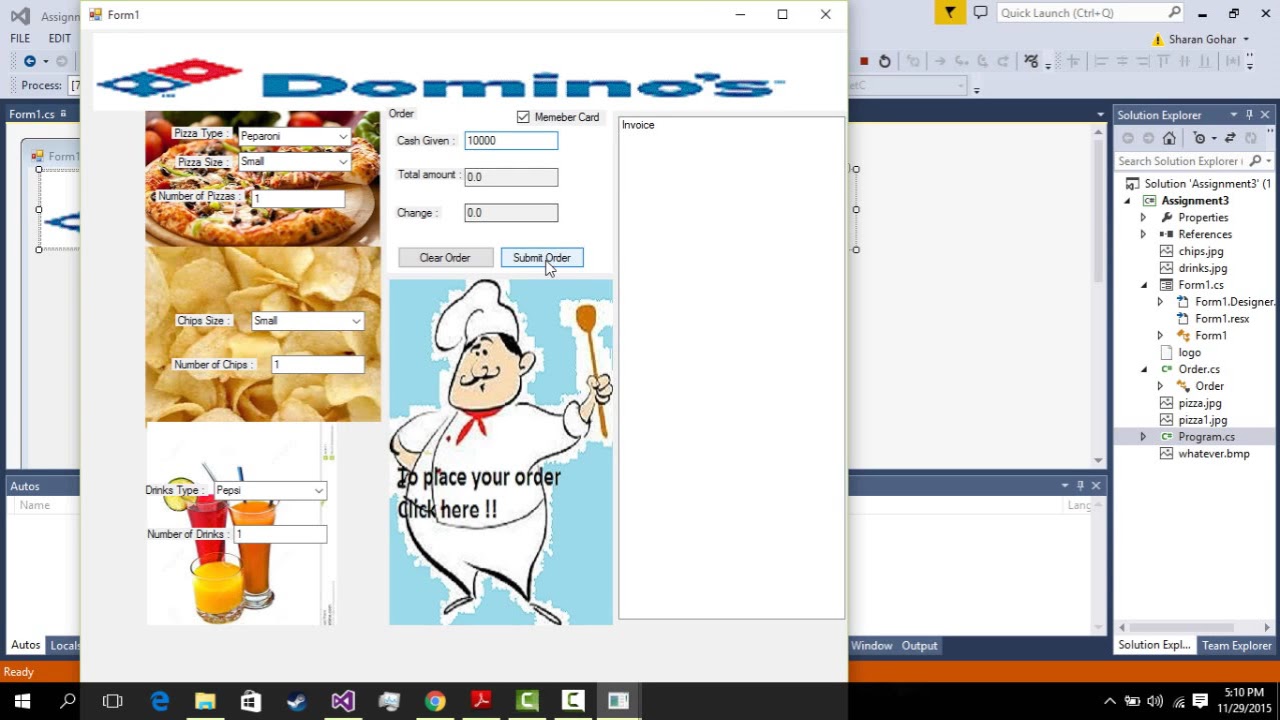Image resolution: width=1280 pixels, height=720 pixels.
Task: Click the chef 'To place your order' image
Action: (501, 452)
